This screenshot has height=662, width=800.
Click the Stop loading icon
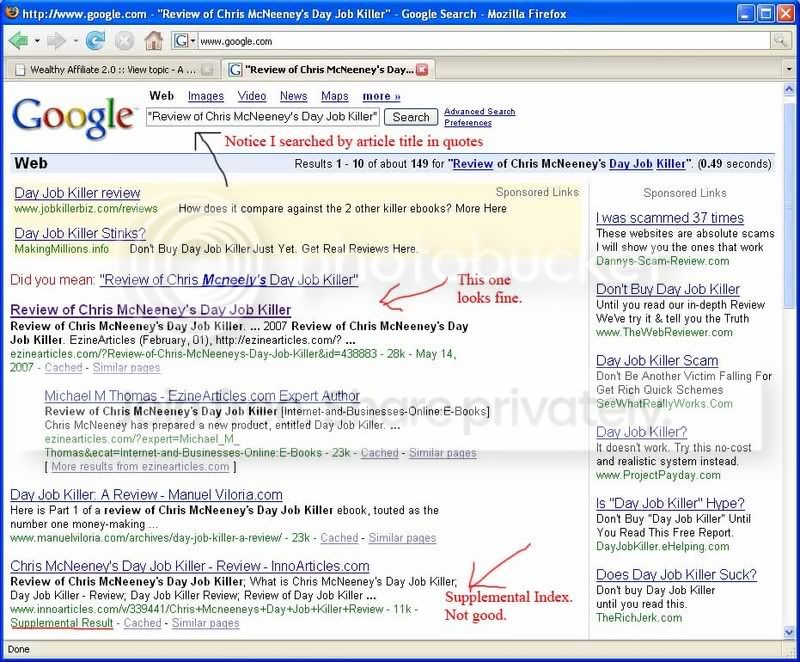(124, 41)
